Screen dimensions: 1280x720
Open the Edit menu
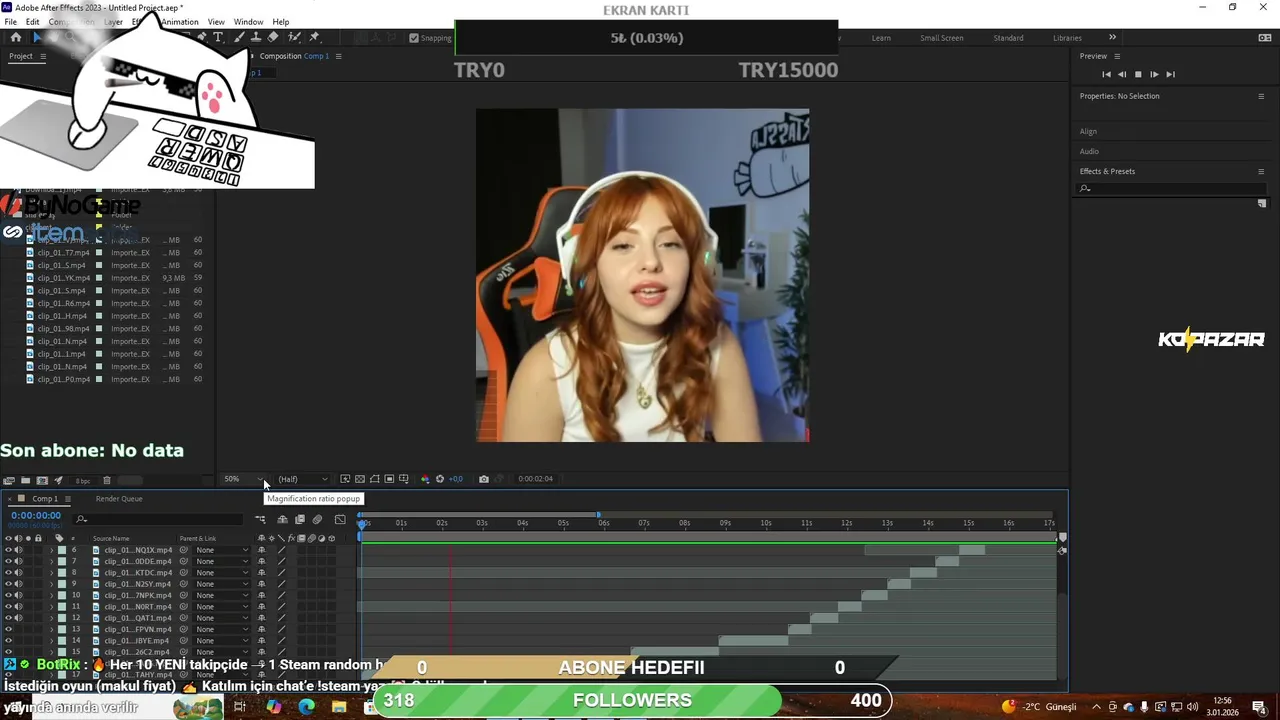(32, 22)
